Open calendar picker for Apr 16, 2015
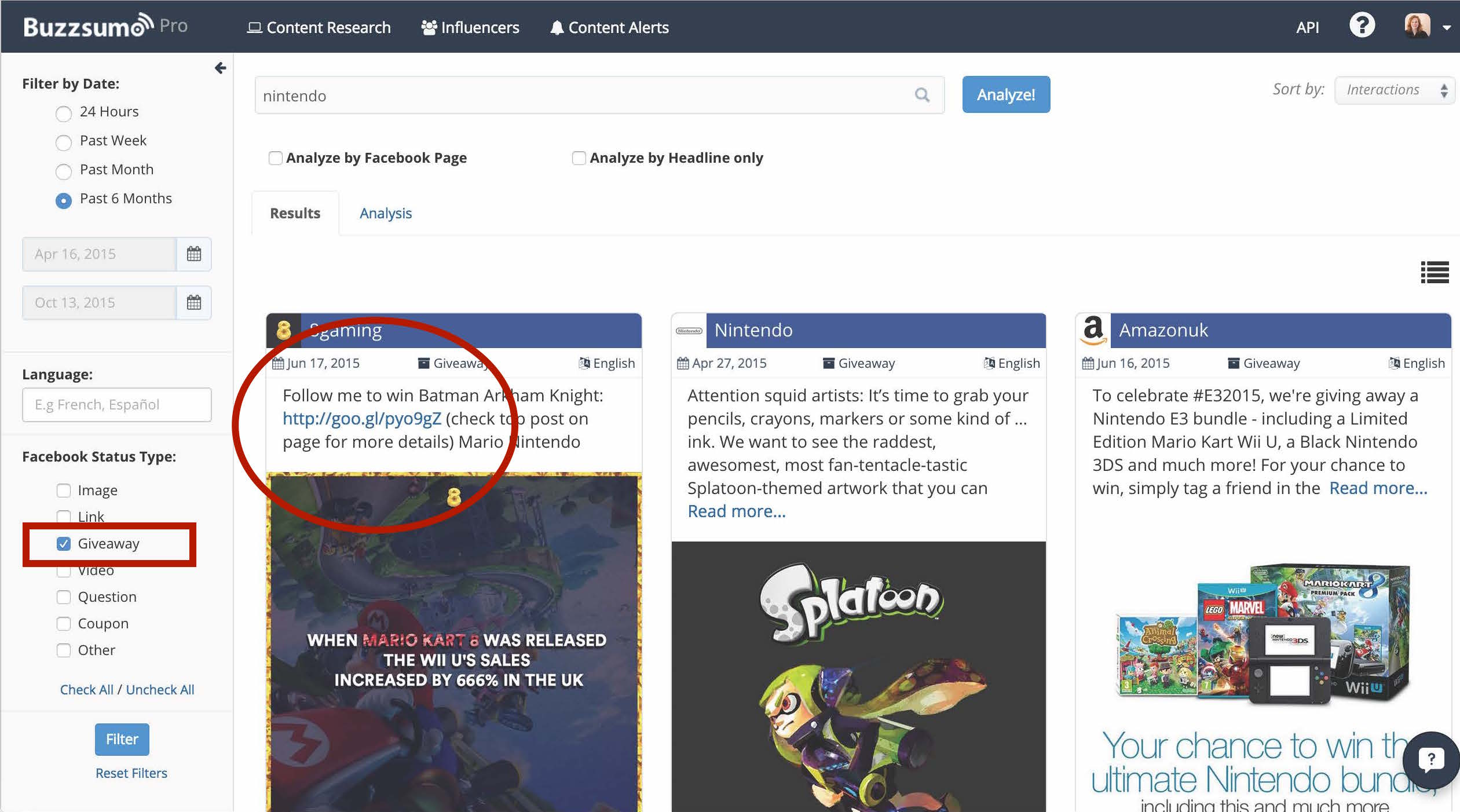Image resolution: width=1460 pixels, height=812 pixels. click(x=194, y=254)
